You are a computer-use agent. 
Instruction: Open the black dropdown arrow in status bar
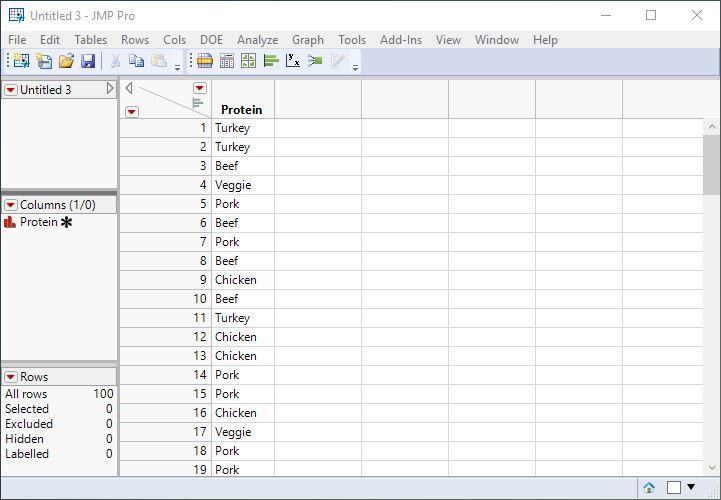pyautogui.click(x=691, y=487)
